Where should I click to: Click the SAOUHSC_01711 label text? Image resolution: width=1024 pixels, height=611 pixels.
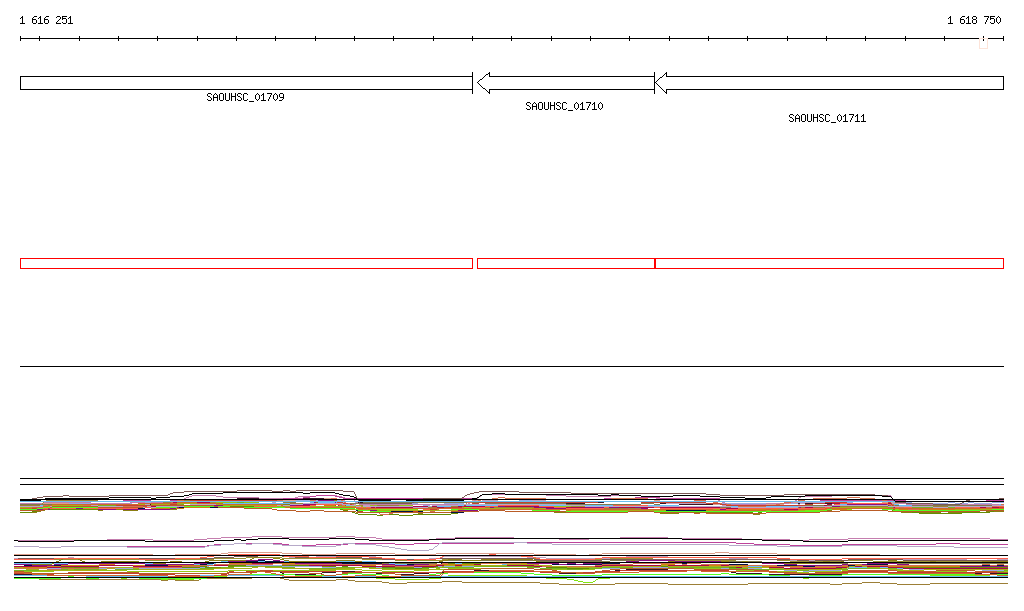click(x=827, y=118)
